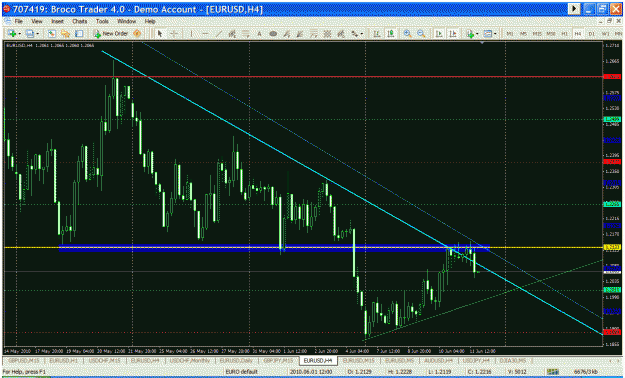Image resolution: width=625 pixels, height=378 pixels.
Task: Open the New Chart toolbar icon
Action: (11, 34)
